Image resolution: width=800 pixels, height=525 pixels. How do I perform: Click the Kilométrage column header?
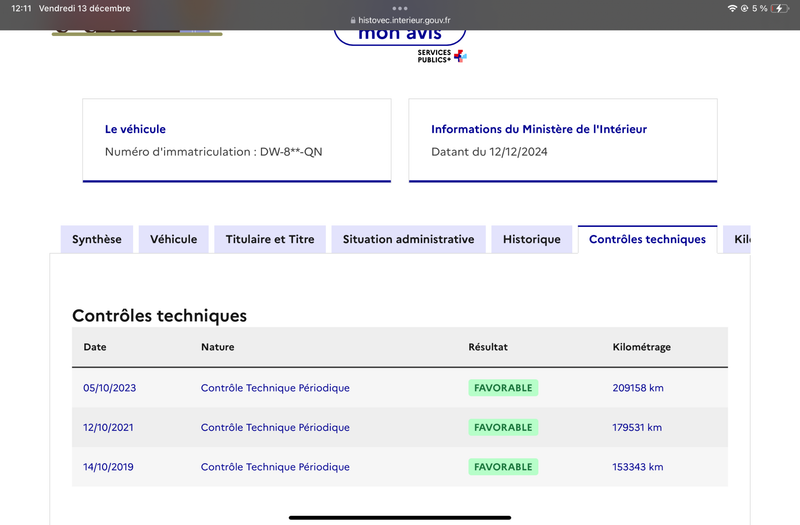pyautogui.click(x=641, y=347)
